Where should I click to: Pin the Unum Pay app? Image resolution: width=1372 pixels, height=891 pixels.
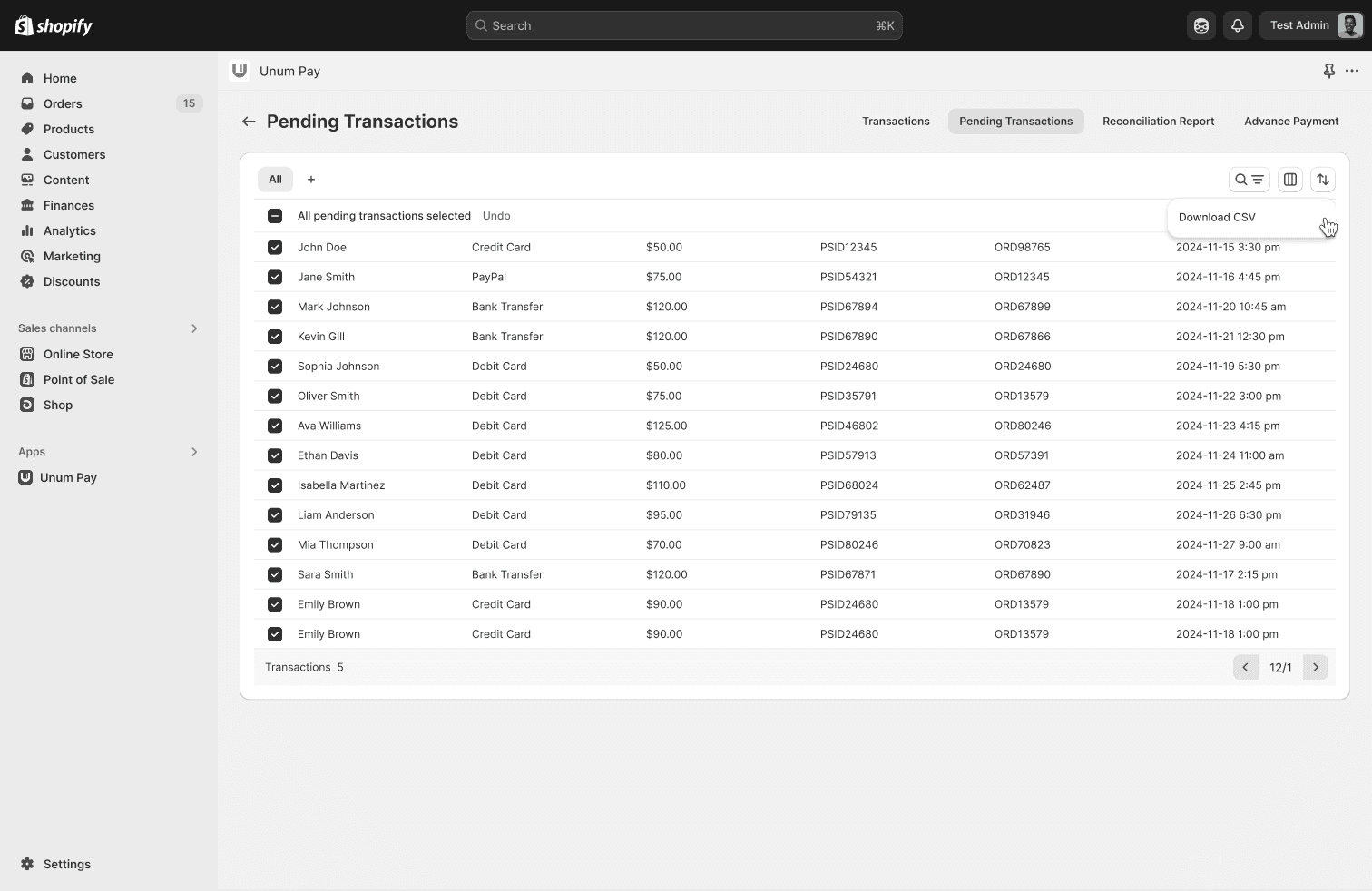[1328, 71]
